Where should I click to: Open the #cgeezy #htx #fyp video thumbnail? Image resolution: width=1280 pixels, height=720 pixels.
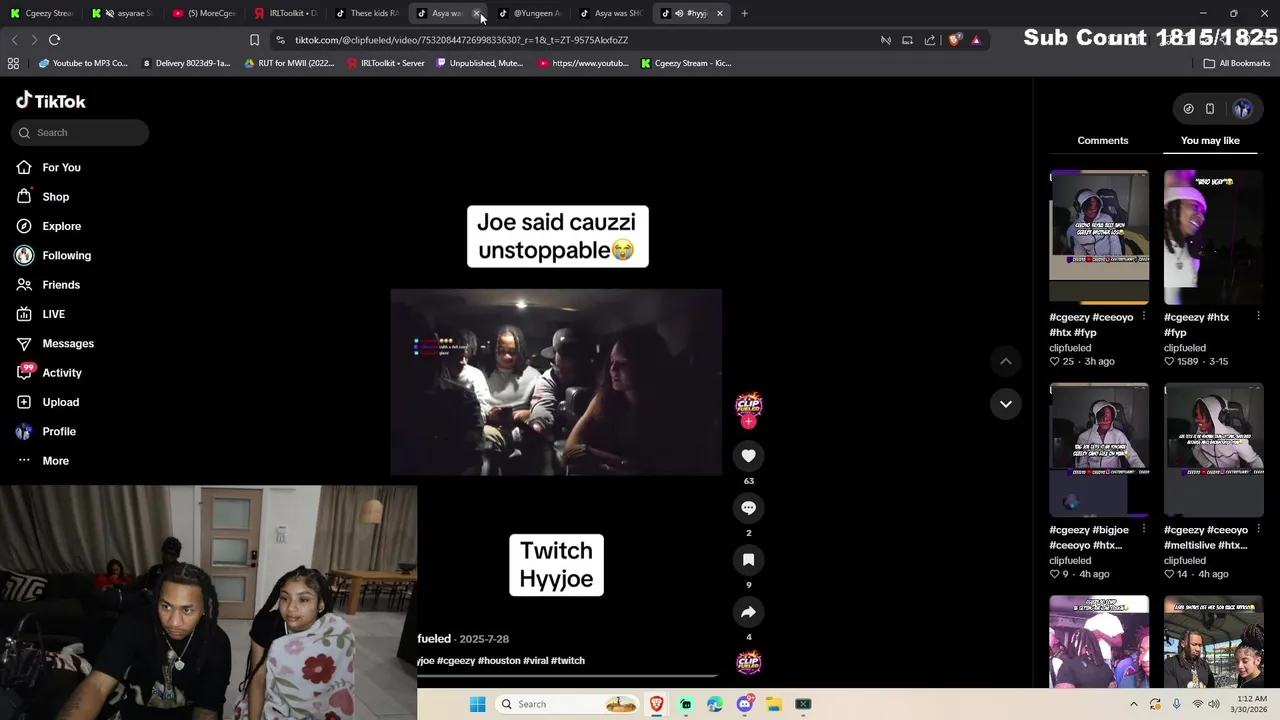tap(1213, 237)
